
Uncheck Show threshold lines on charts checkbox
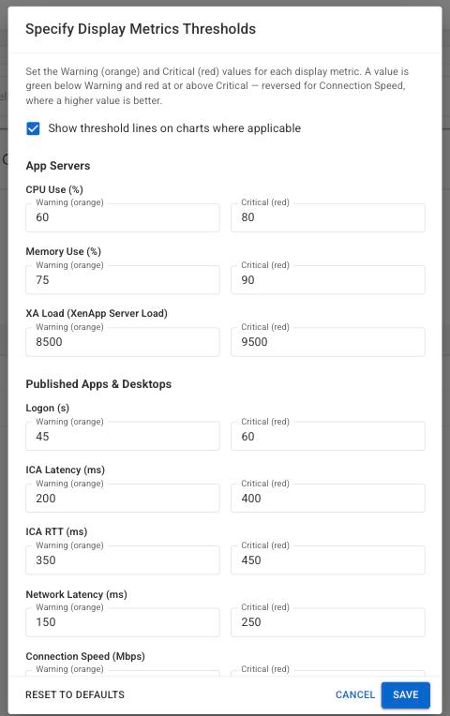point(33,128)
